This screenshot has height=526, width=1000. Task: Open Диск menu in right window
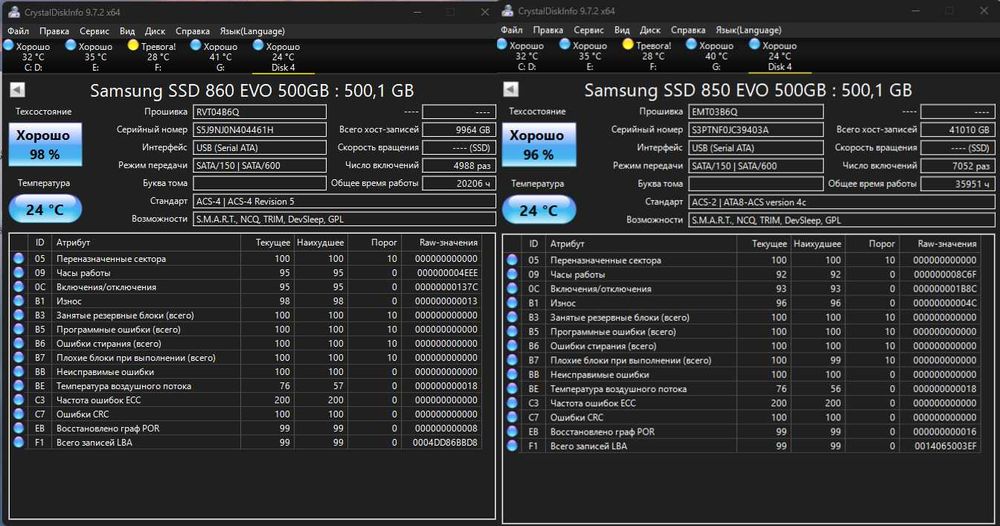(650, 30)
